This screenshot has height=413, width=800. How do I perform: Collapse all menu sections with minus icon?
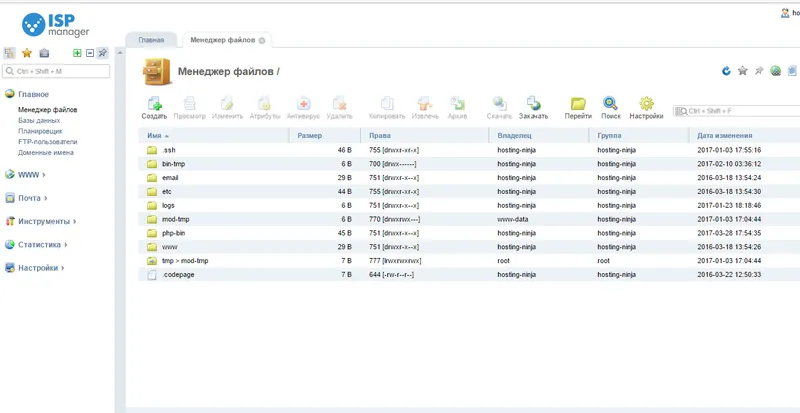pos(90,53)
